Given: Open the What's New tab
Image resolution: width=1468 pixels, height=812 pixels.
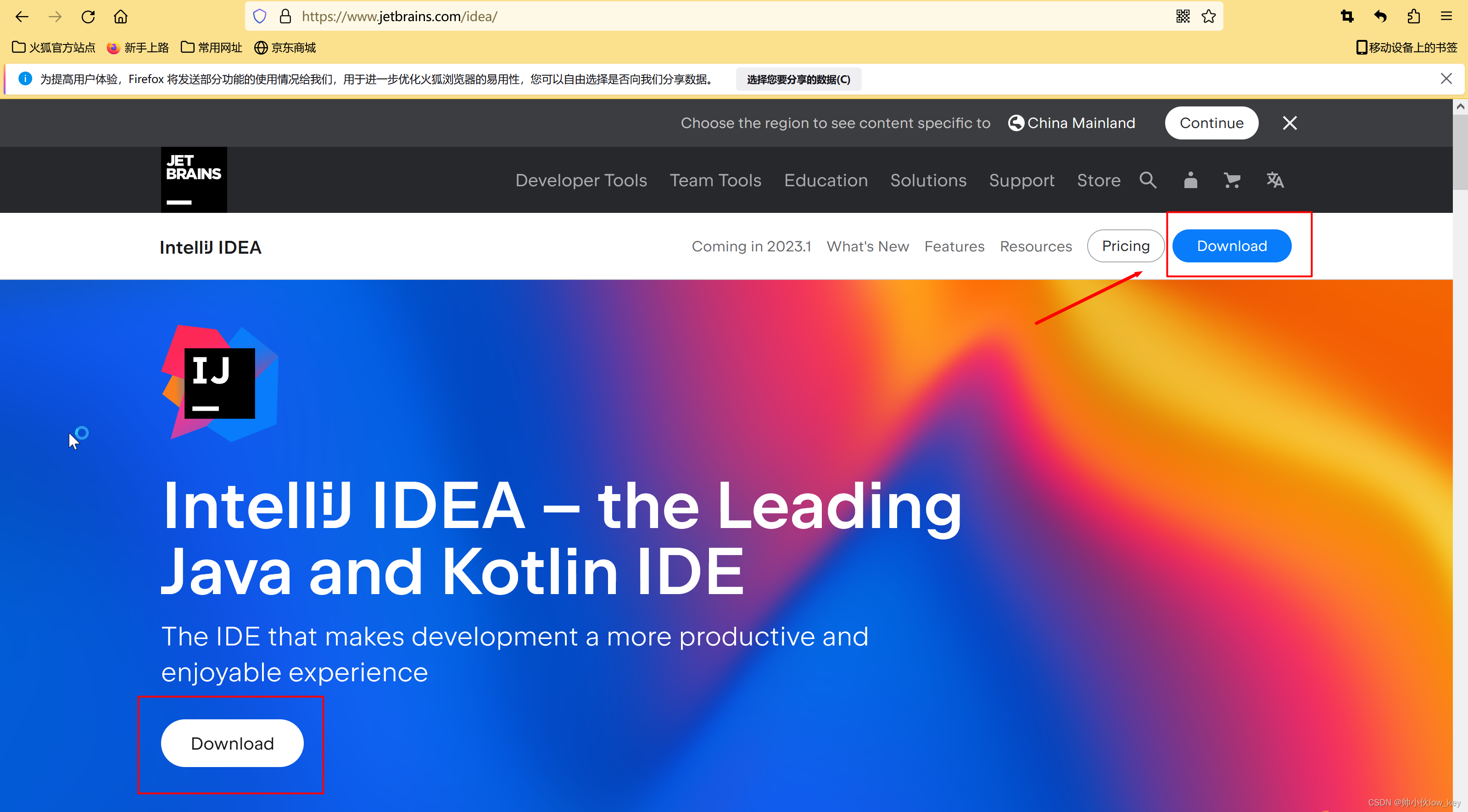Looking at the screenshot, I should point(867,246).
